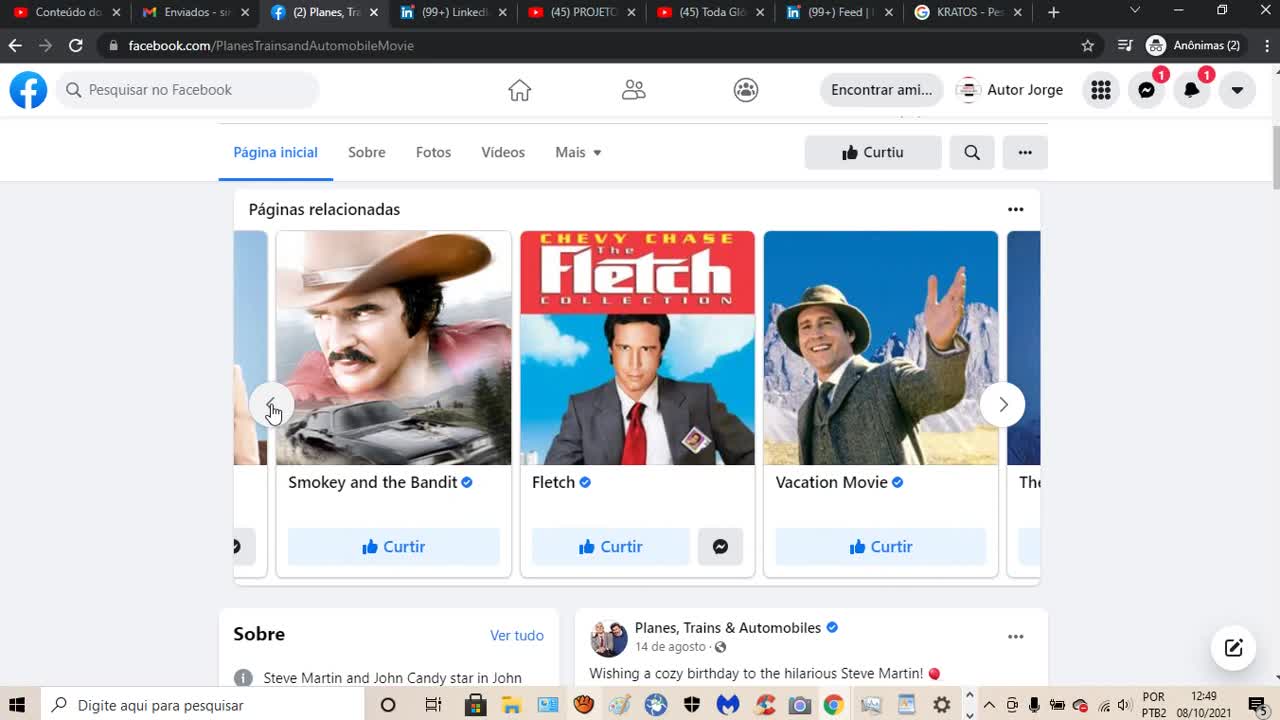Open the Facebook menu grid icon
Screen dimensions: 1280x720
pos(1101,90)
